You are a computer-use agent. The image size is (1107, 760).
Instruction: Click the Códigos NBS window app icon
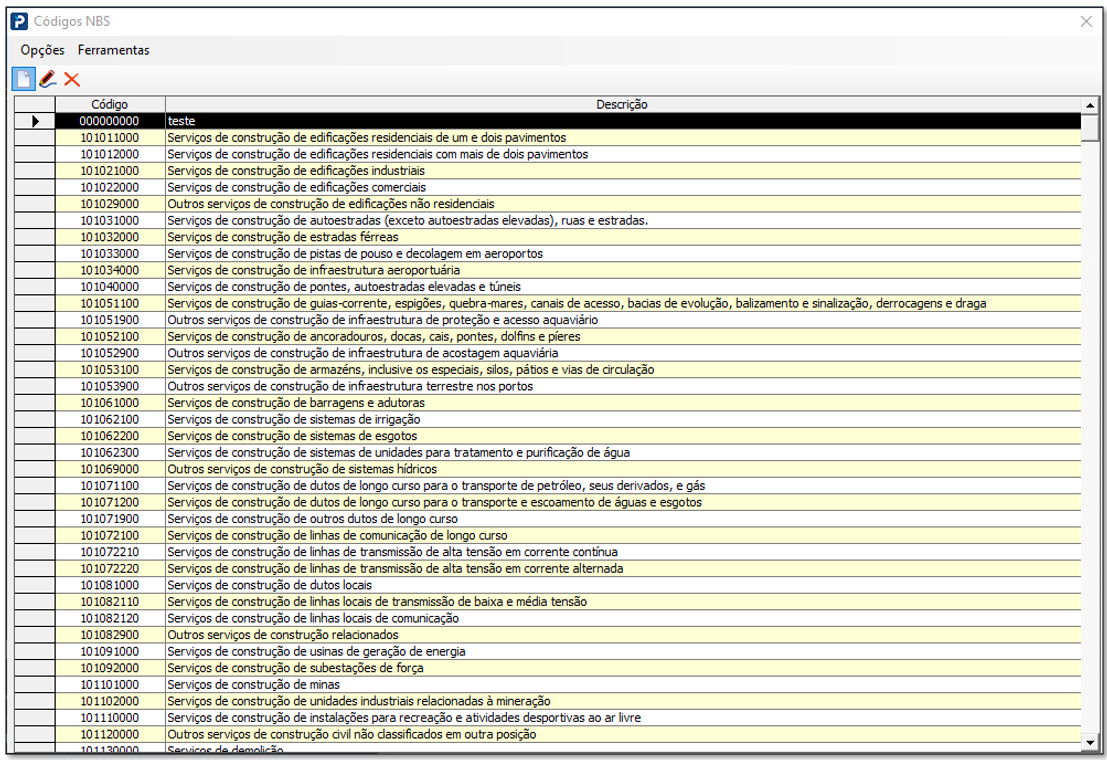(20, 21)
